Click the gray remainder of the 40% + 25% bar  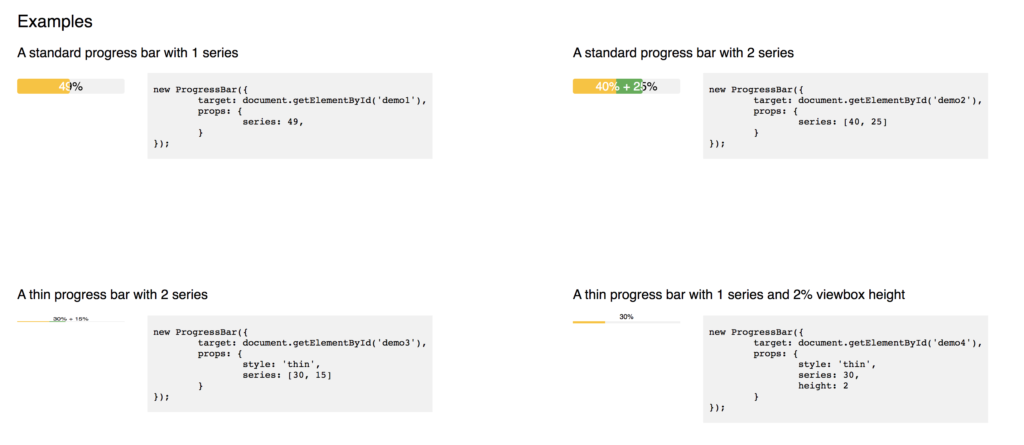pos(668,87)
